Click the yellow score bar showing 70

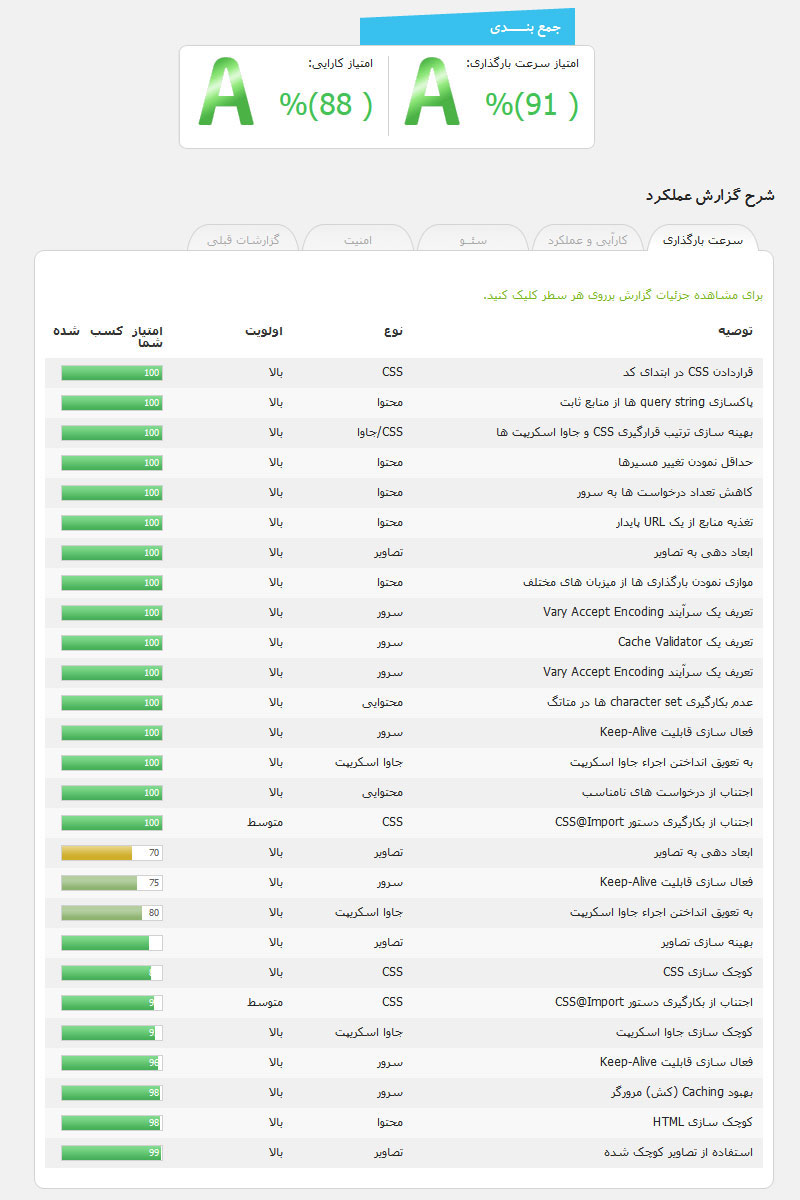click(112, 853)
